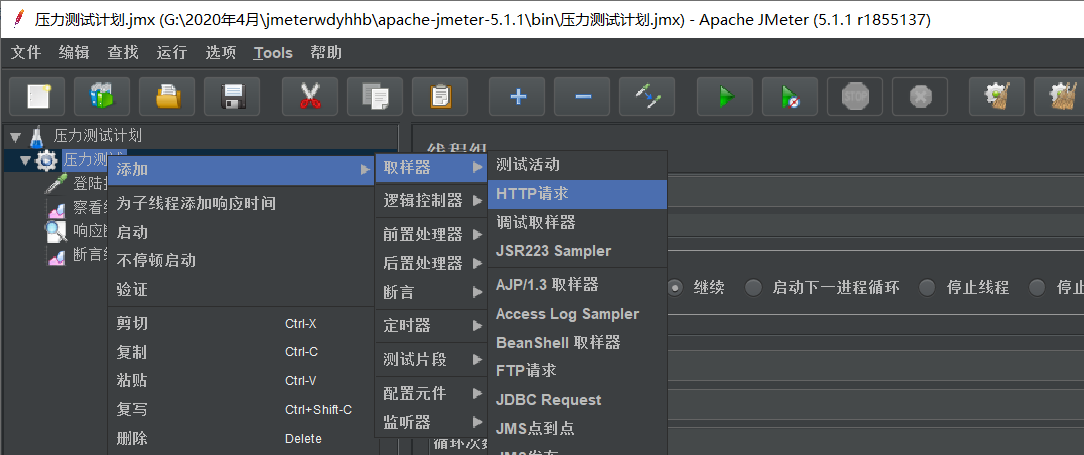The image size is (1084, 455).
Task: Expand the 前置处理器 submenu
Action: (431, 234)
